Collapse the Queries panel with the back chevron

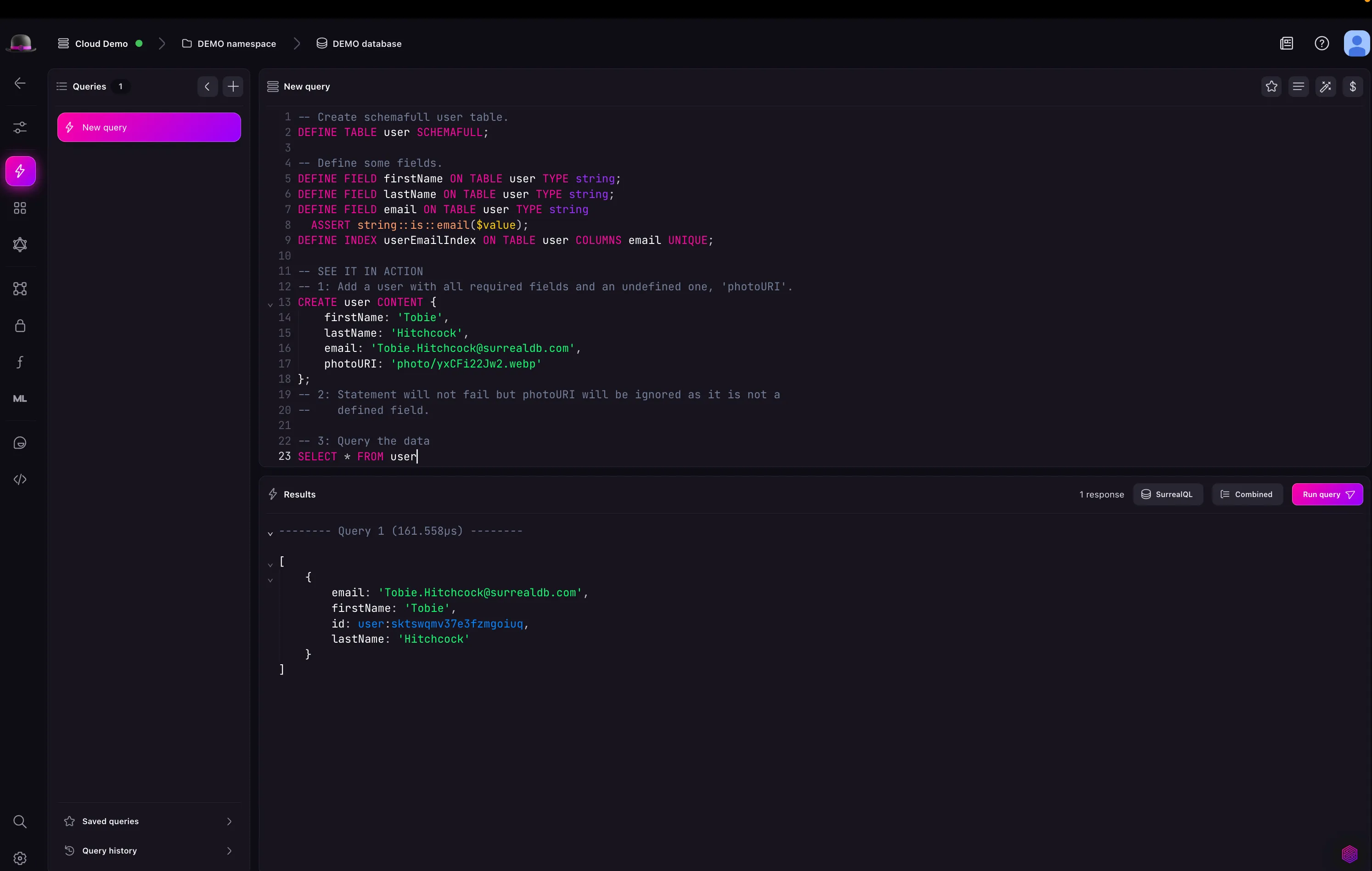pyautogui.click(x=207, y=86)
